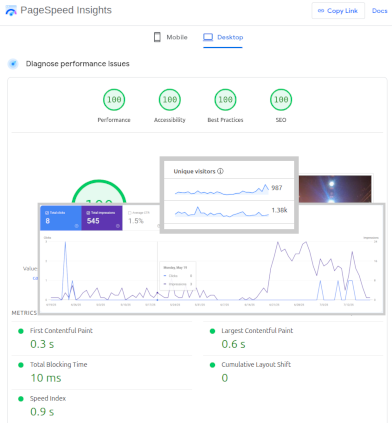Jump to the Performance score gauge
The image size is (392, 423).
tap(114, 100)
